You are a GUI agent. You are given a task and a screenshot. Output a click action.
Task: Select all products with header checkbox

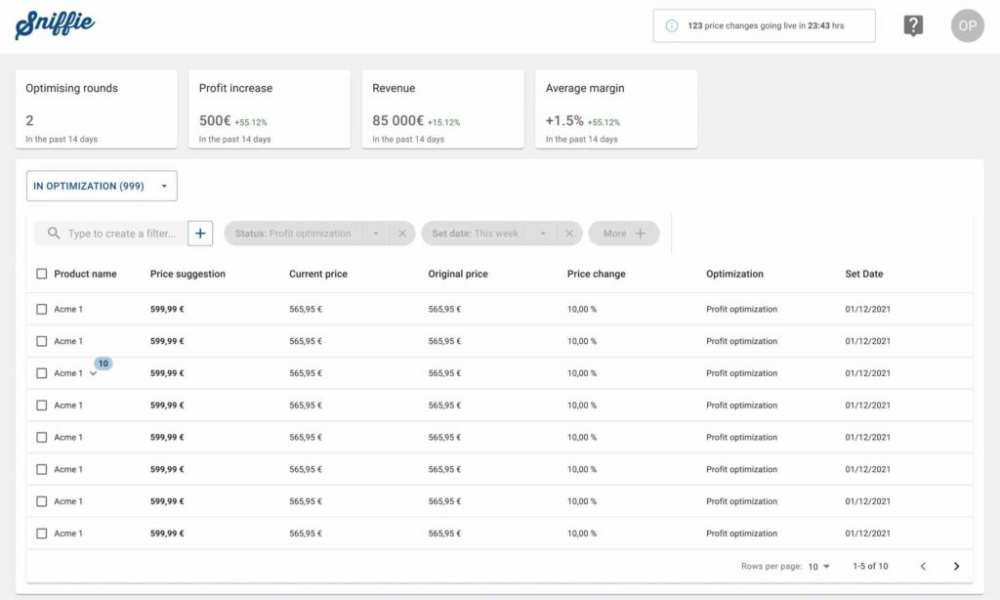(41, 274)
